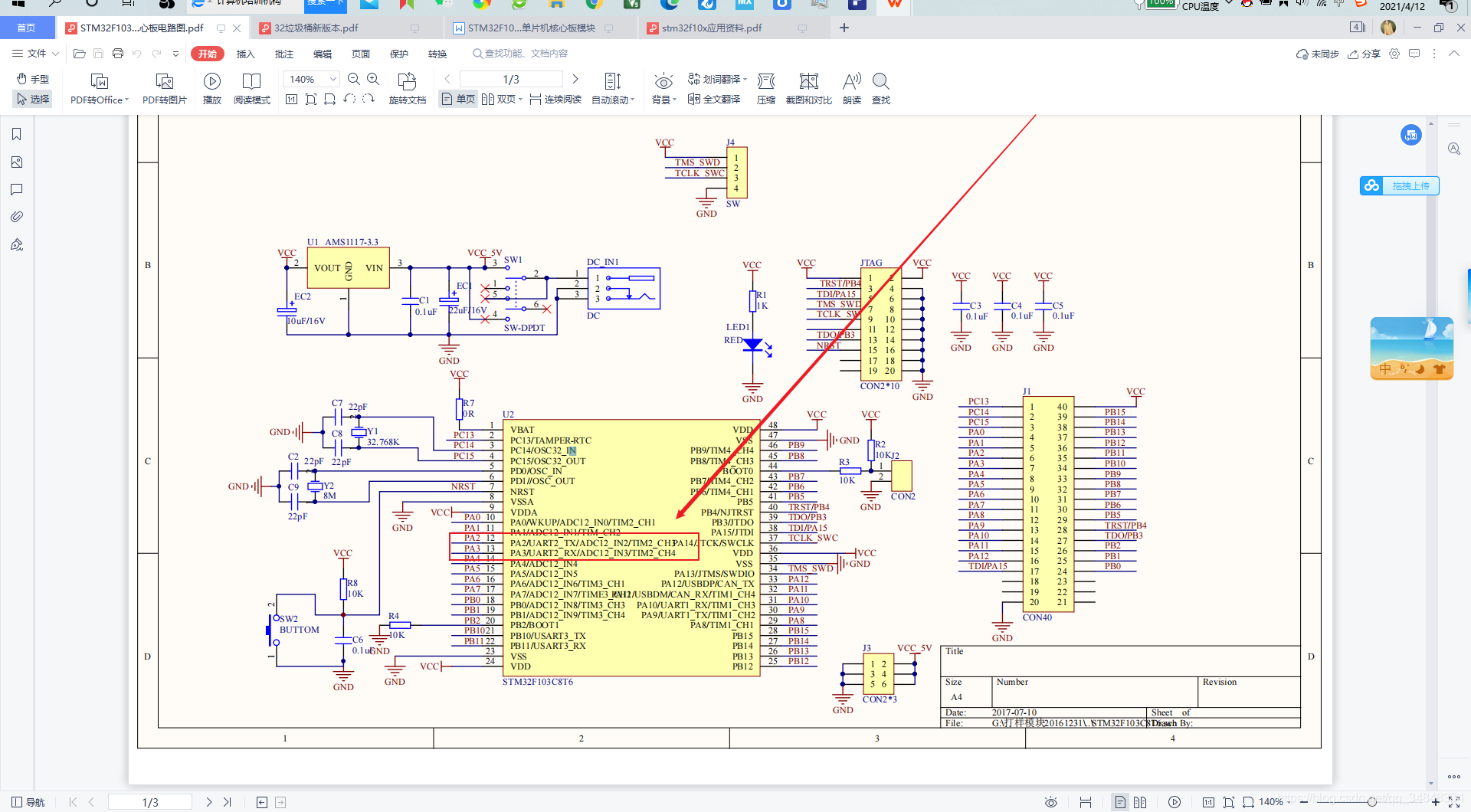1471x812 pixels.
Task: Open the background (背景) options
Action: (663, 89)
